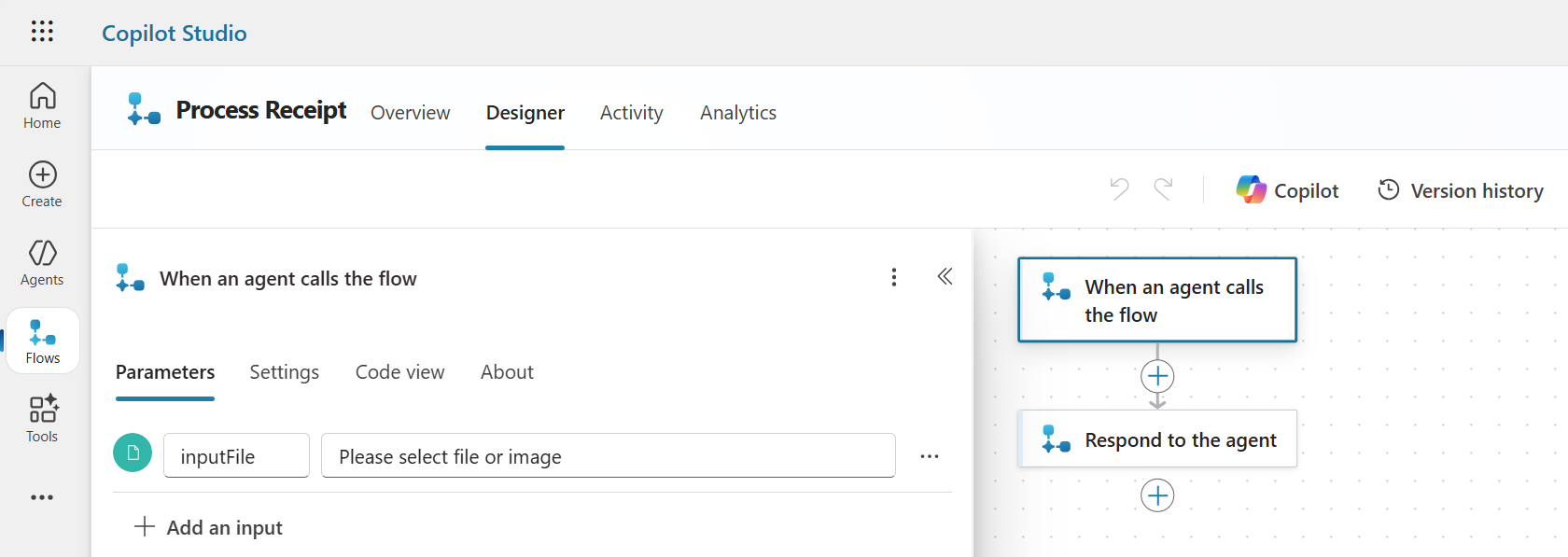Collapse the trigger panel with double chevron
This screenshot has width=1568, height=557.
945,276
